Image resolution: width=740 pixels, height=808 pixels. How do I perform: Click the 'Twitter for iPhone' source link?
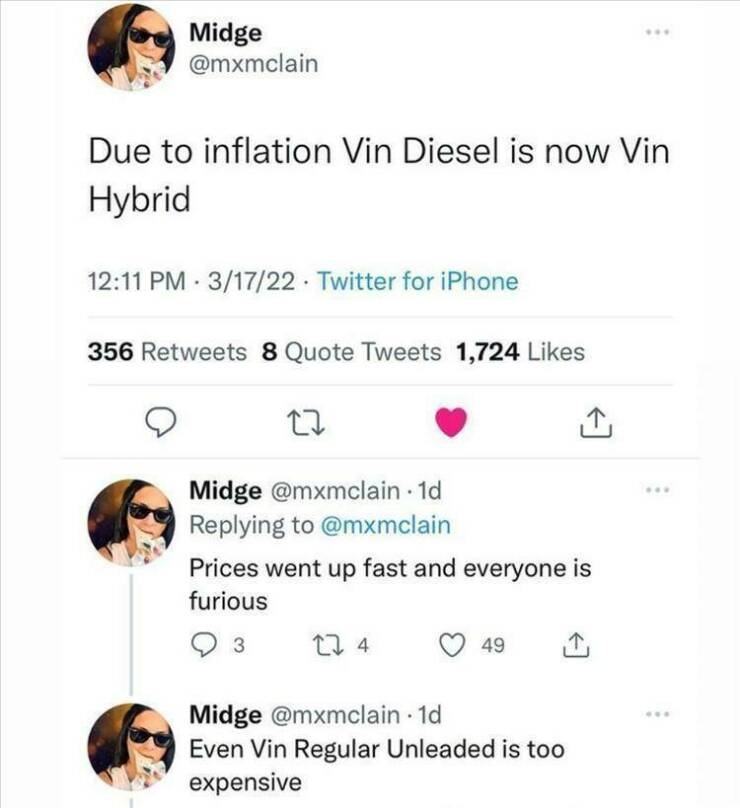point(418,282)
